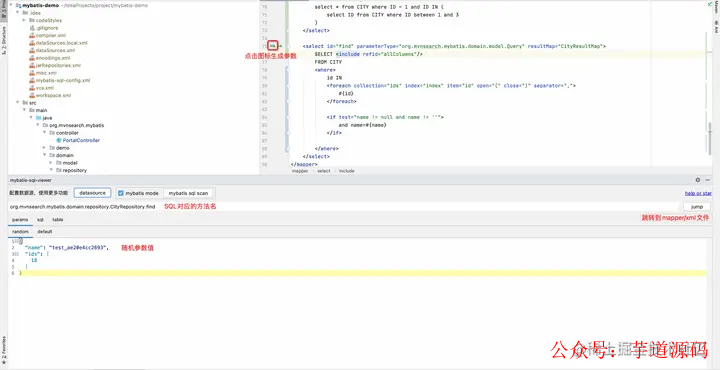Collapse the domain package
Viewport: 720px width, 370px height.
pos(44,155)
